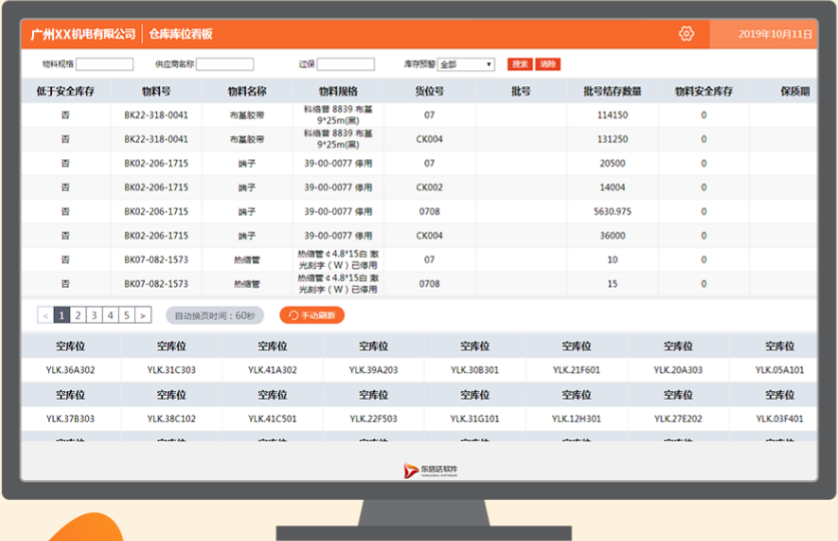Click the 保质期 column header
The image size is (838, 541).
(795, 91)
